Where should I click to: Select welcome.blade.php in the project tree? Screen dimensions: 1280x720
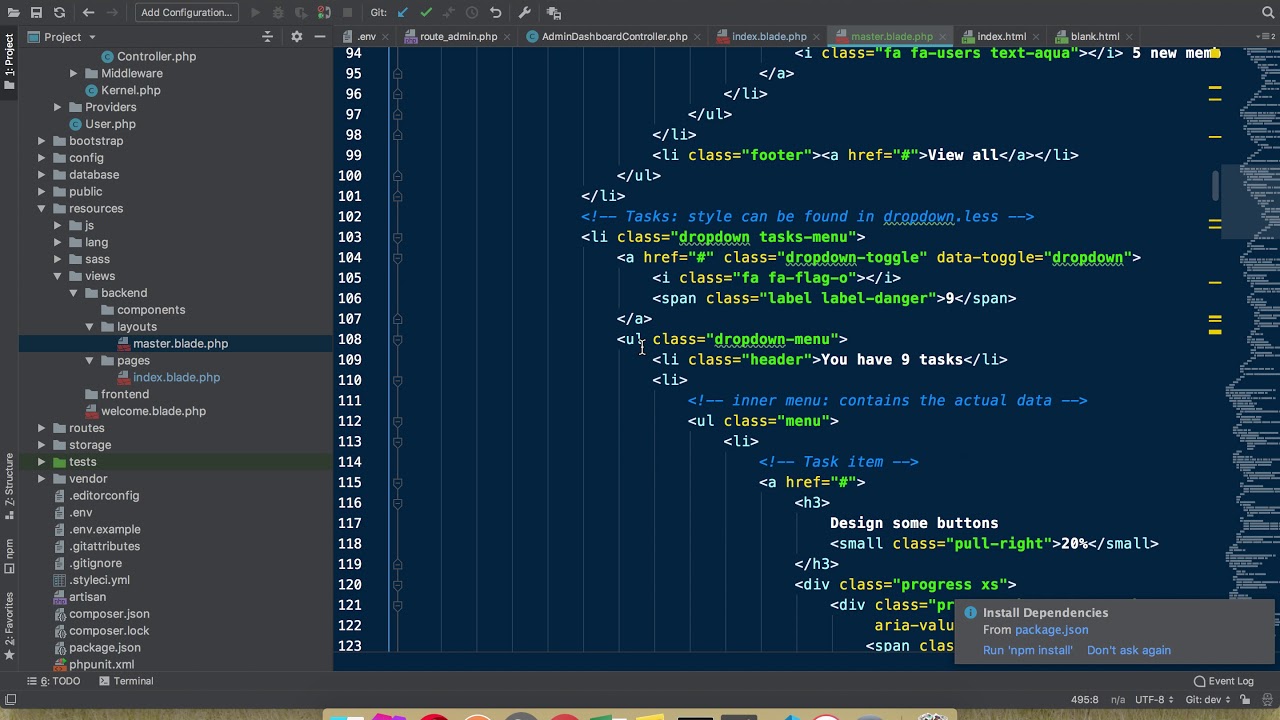point(153,411)
